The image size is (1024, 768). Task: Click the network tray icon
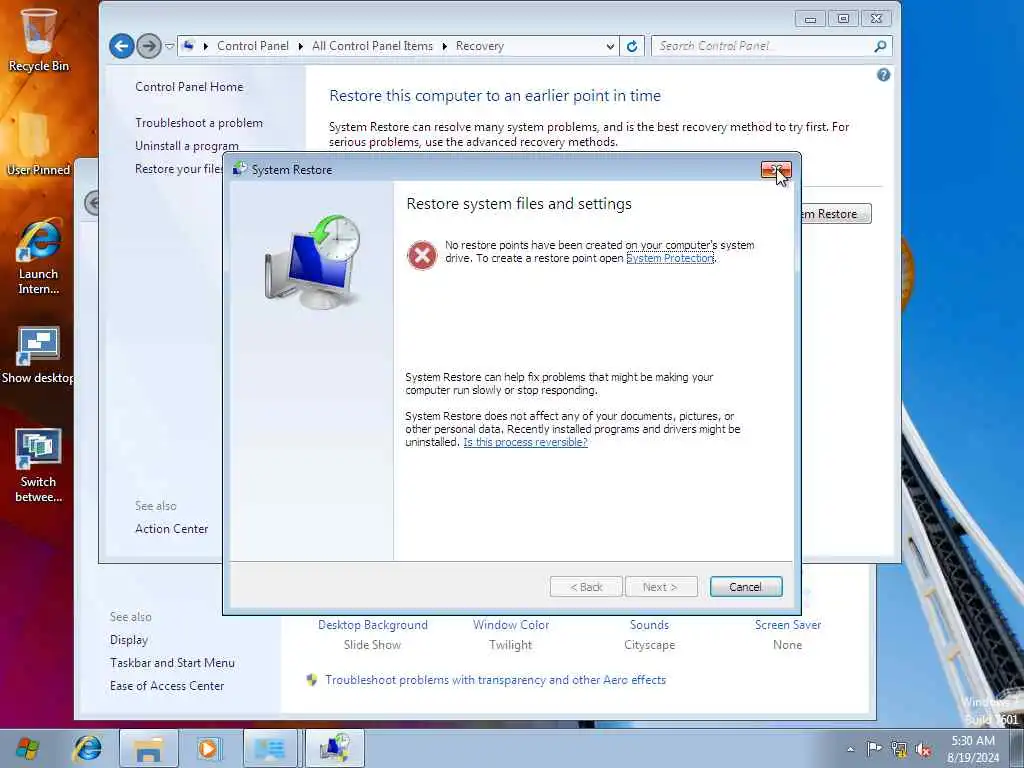pos(899,749)
